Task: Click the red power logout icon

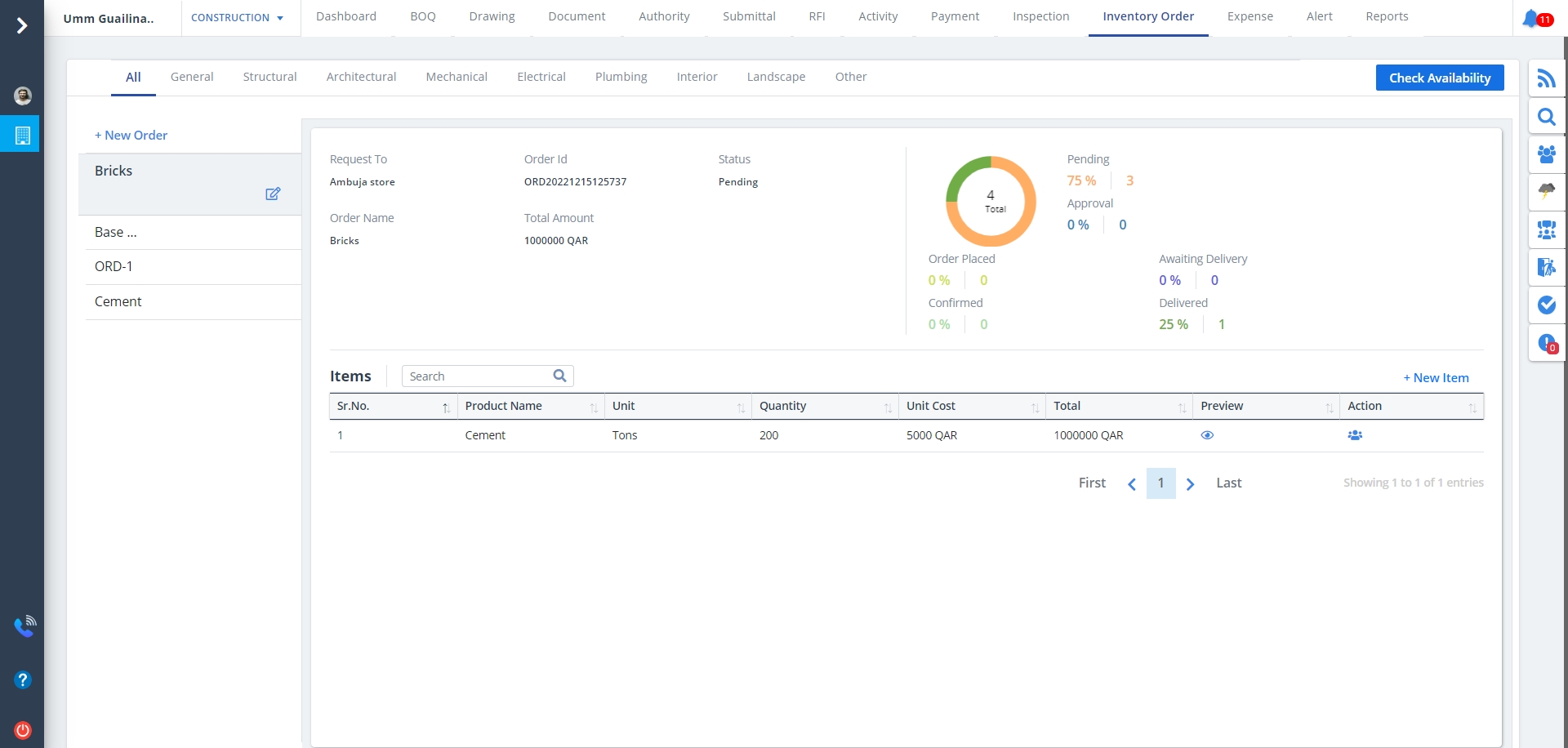Action: click(23, 730)
